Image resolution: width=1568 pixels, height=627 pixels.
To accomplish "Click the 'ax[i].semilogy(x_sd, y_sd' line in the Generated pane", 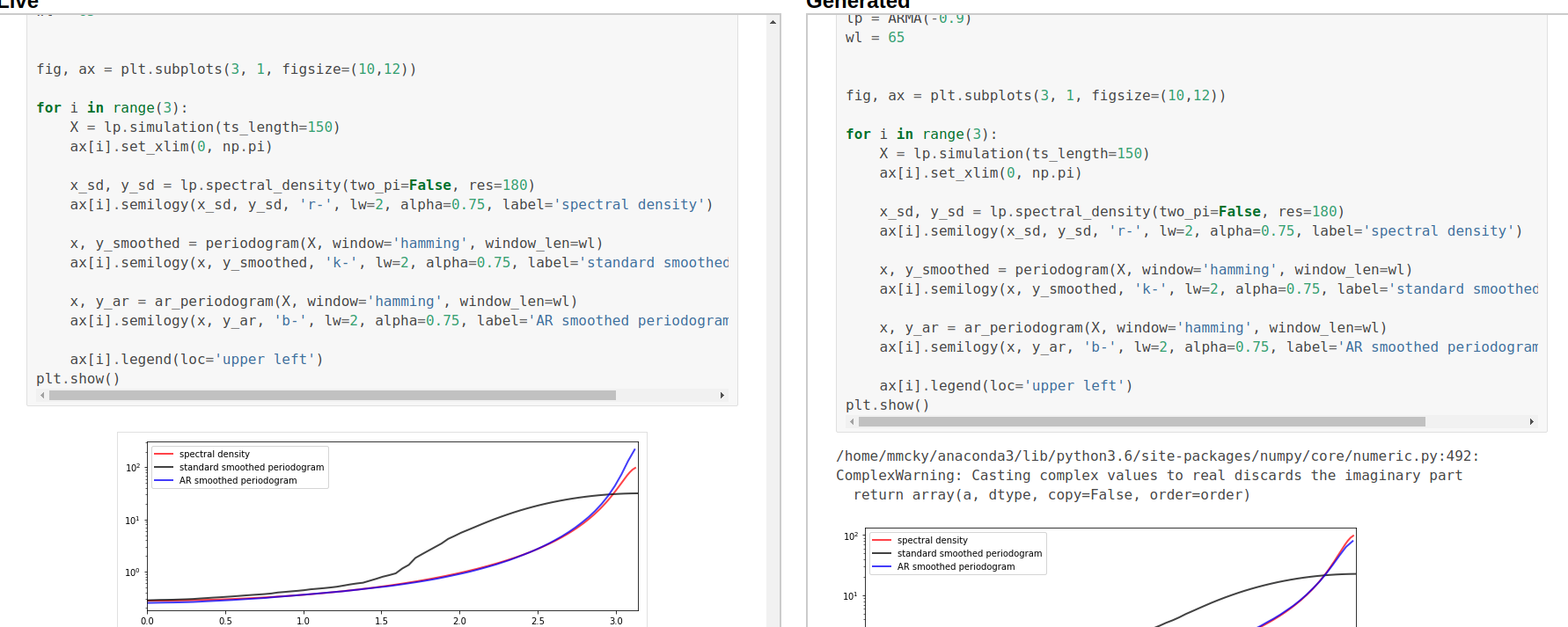I will pyautogui.click(x=1201, y=231).
